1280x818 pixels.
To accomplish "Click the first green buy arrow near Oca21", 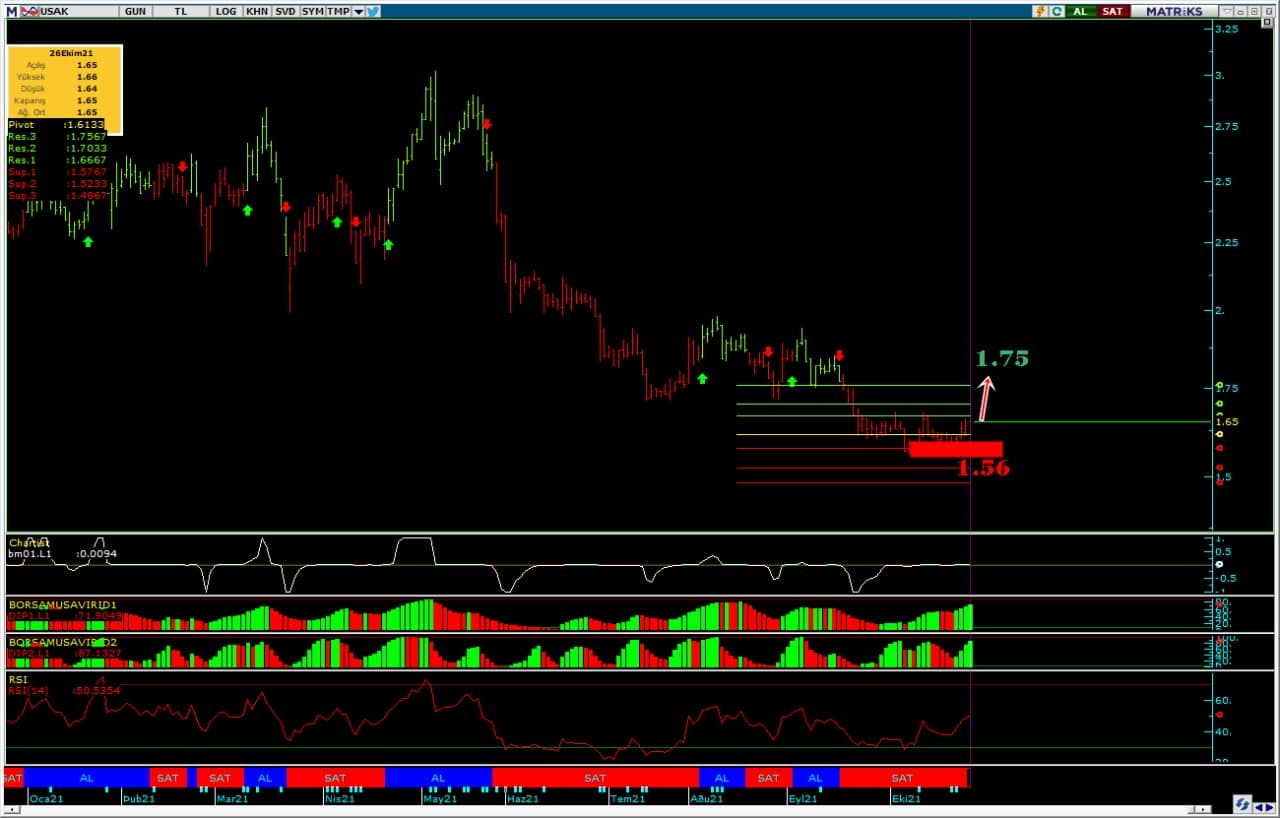I will coord(88,241).
